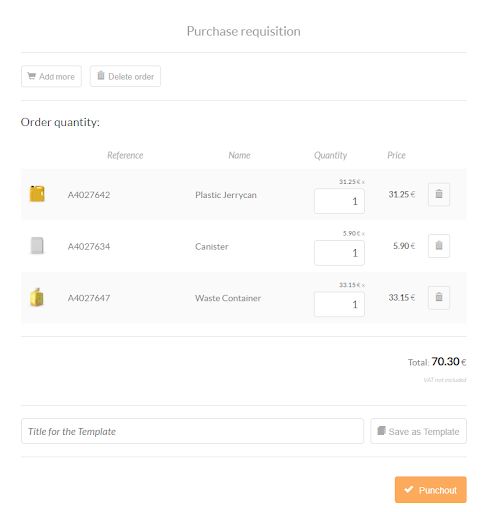Click the Waste Container trash icon
This screenshot has width=482, height=512.
[439, 298]
